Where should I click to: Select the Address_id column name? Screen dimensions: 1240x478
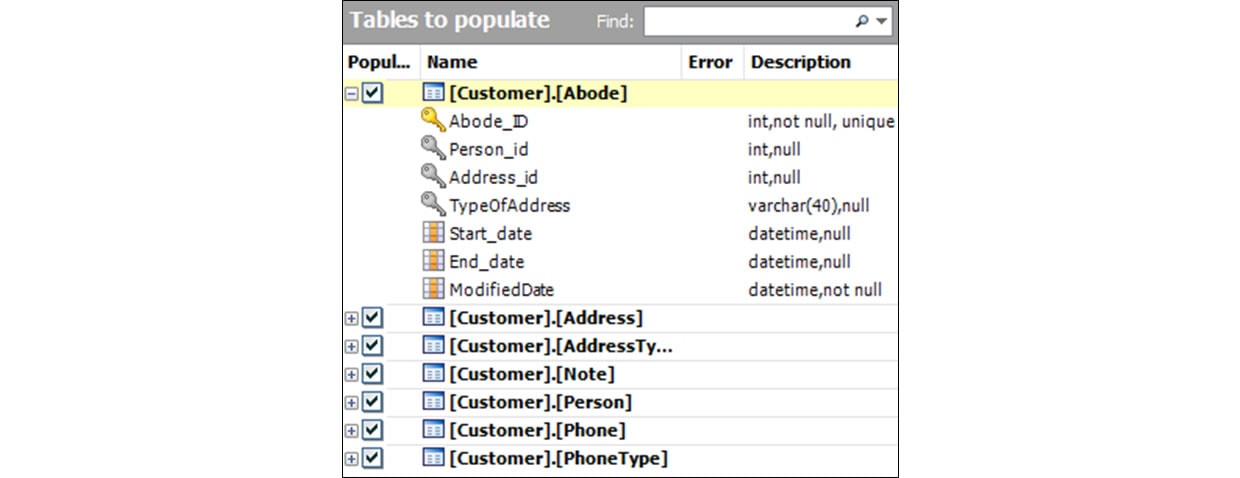coord(493,177)
